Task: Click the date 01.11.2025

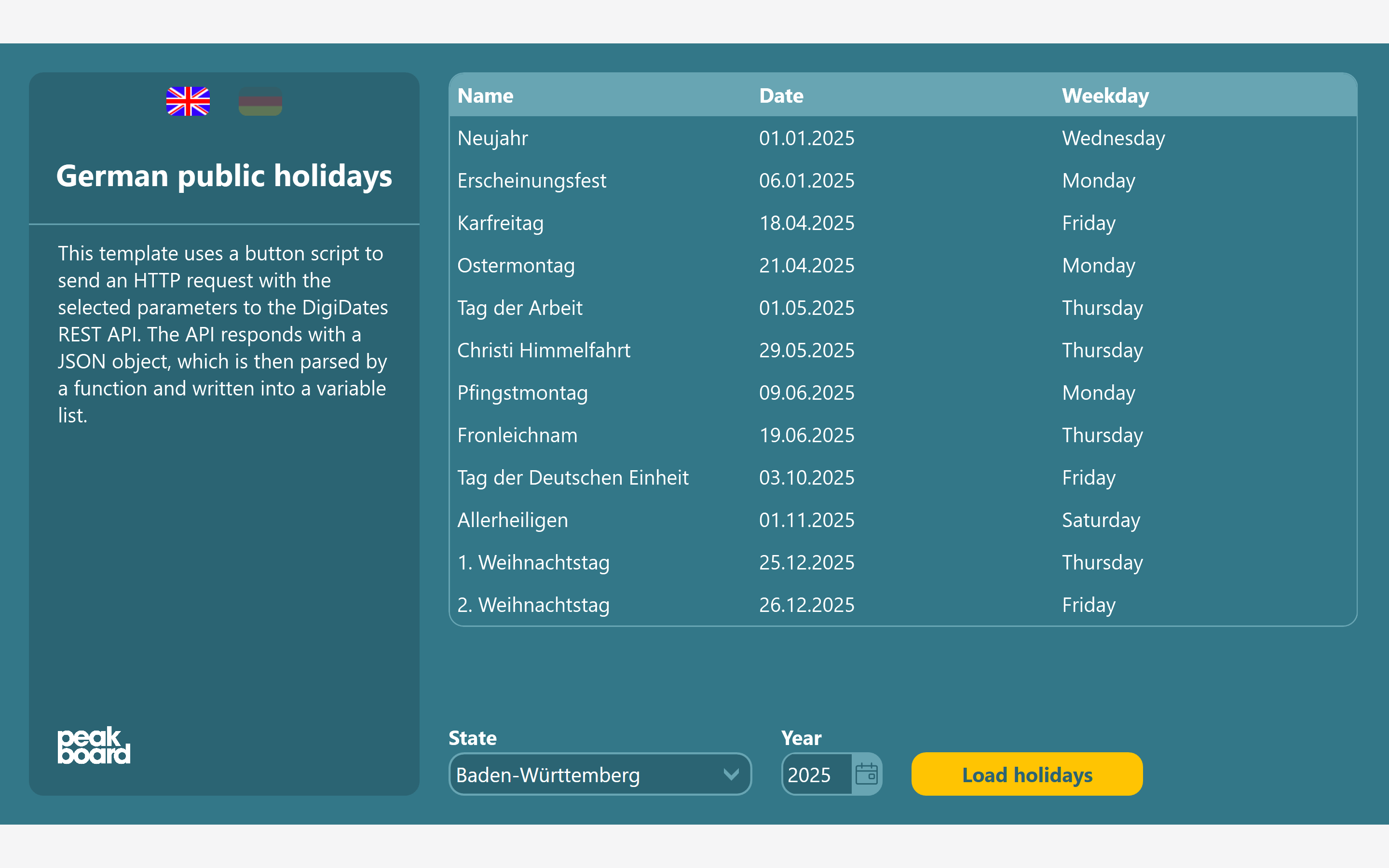Action: pyautogui.click(x=806, y=520)
